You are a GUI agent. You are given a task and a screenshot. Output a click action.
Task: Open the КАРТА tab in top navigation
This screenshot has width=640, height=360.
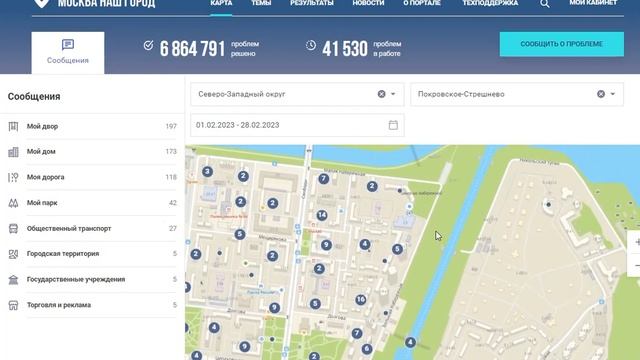(221, 3)
